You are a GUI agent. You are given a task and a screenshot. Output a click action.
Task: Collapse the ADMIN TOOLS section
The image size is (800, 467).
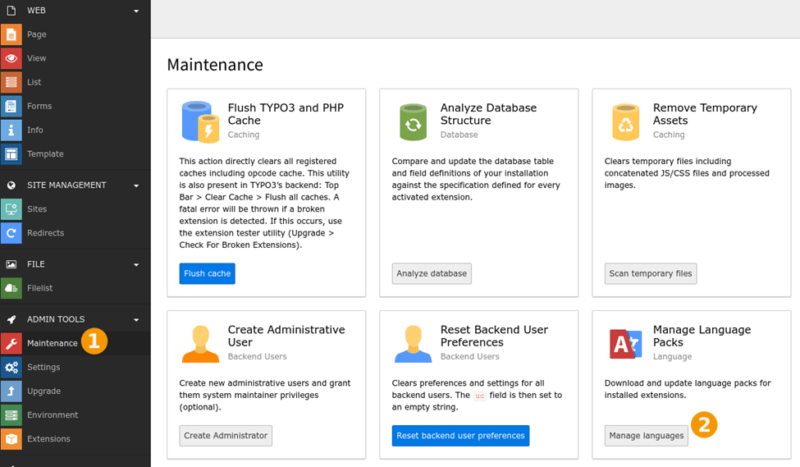[x=136, y=319]
